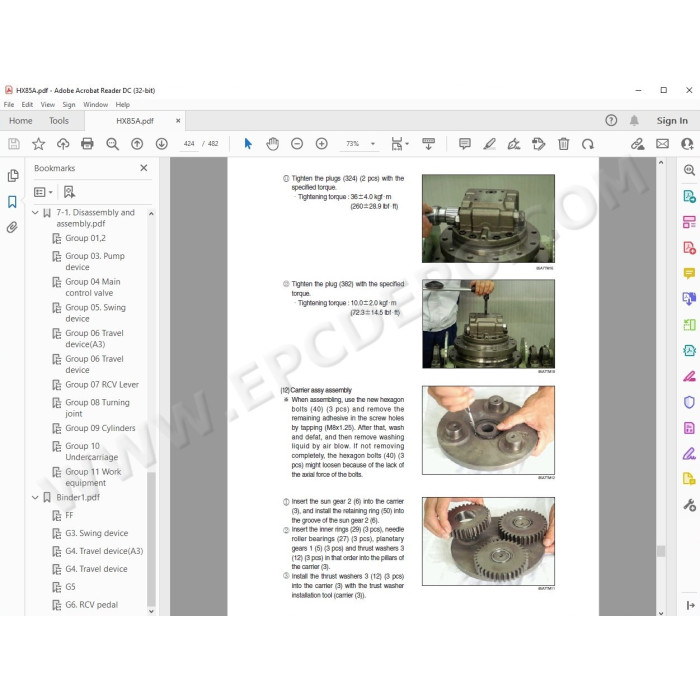This screenshot has height=700, width=700.
Task: Switch to the Home tab
Action: 21,121
